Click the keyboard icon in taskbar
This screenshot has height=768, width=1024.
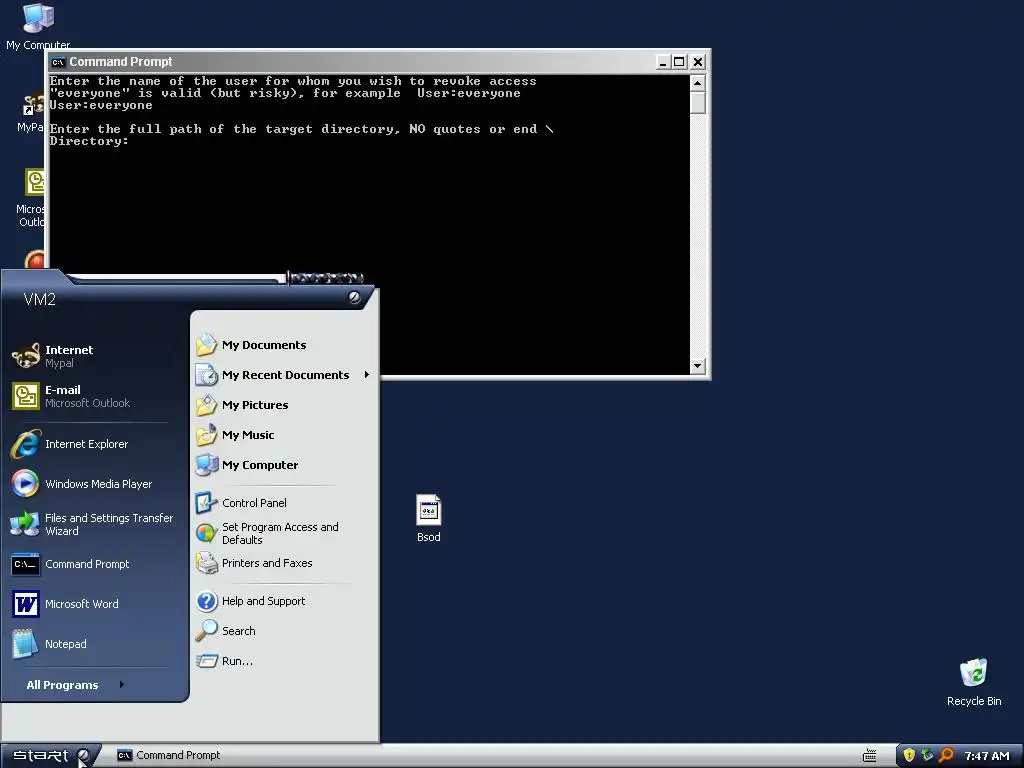point(869,756)
